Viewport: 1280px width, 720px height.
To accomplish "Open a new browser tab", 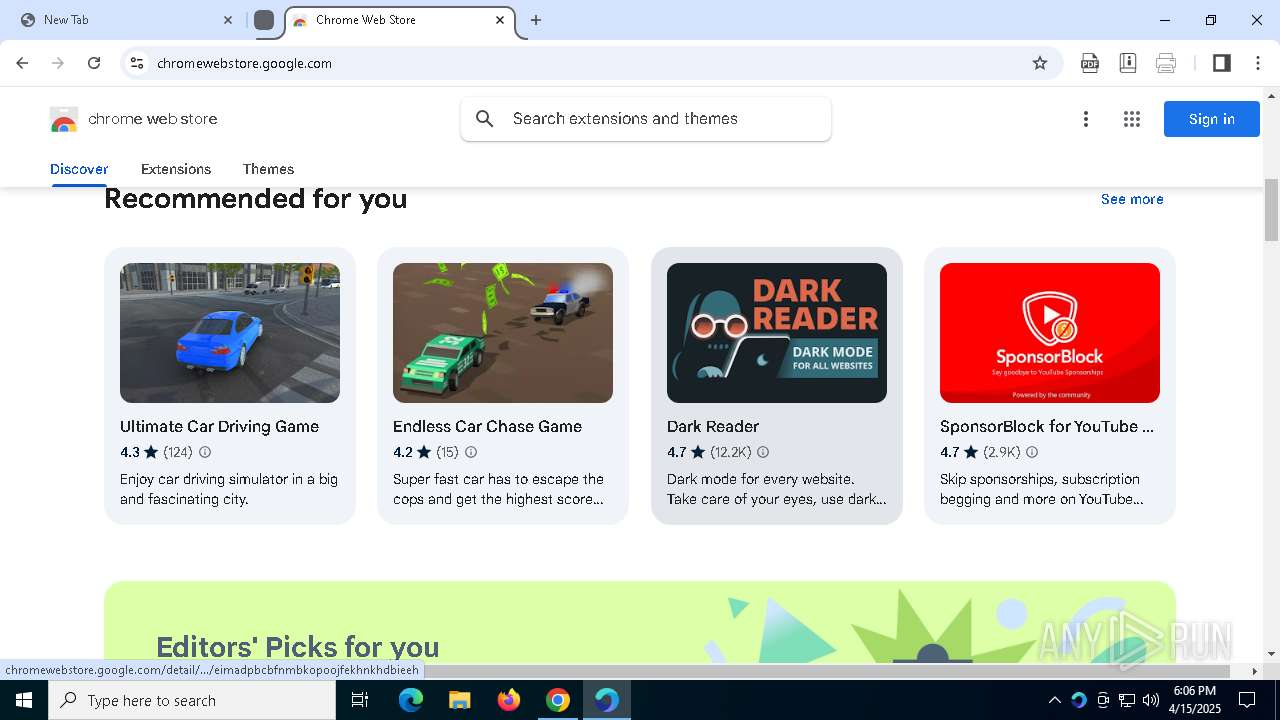I will point(536,20).
